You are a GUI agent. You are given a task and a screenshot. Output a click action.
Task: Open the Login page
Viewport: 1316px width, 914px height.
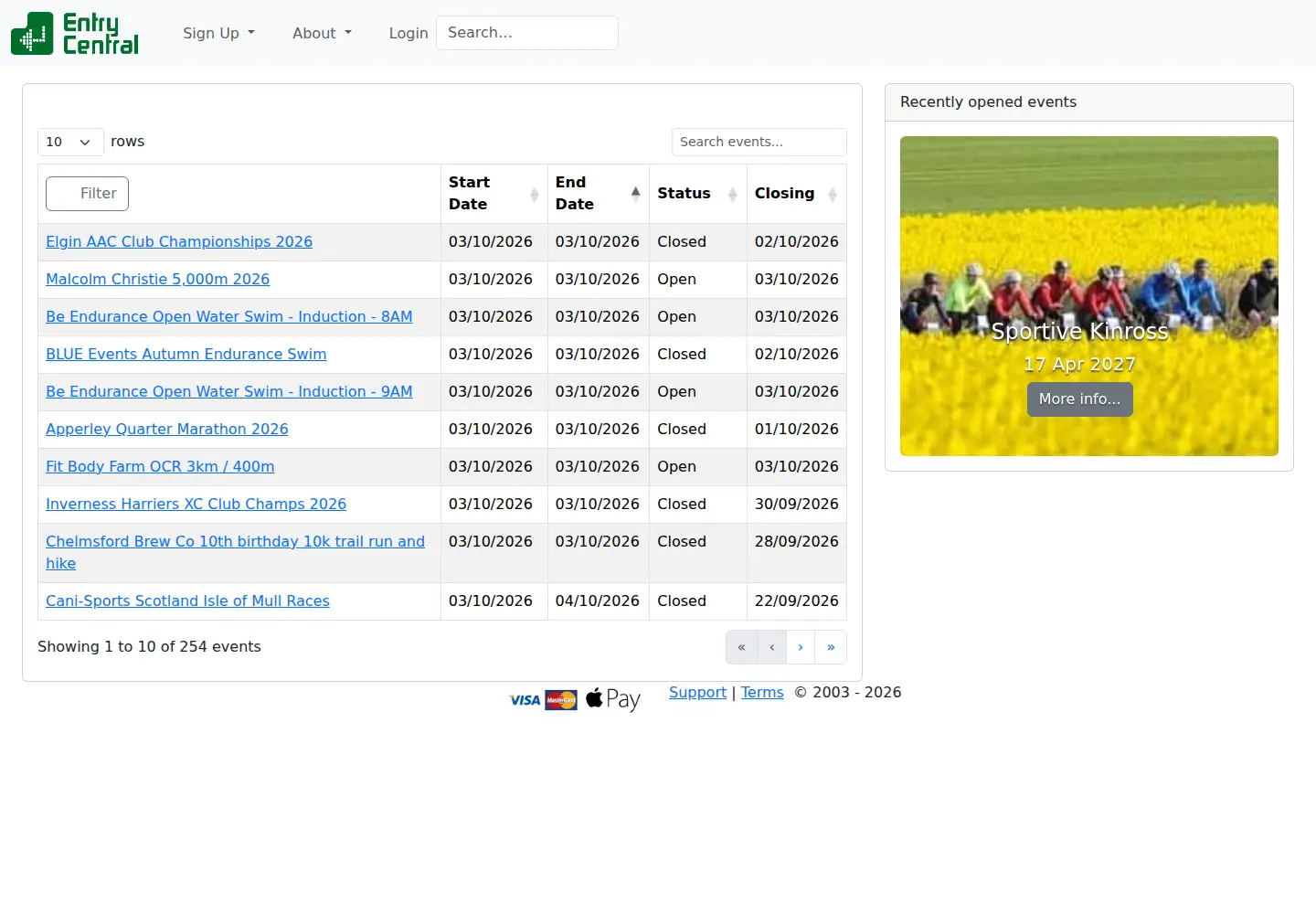(x=409, y=33)
